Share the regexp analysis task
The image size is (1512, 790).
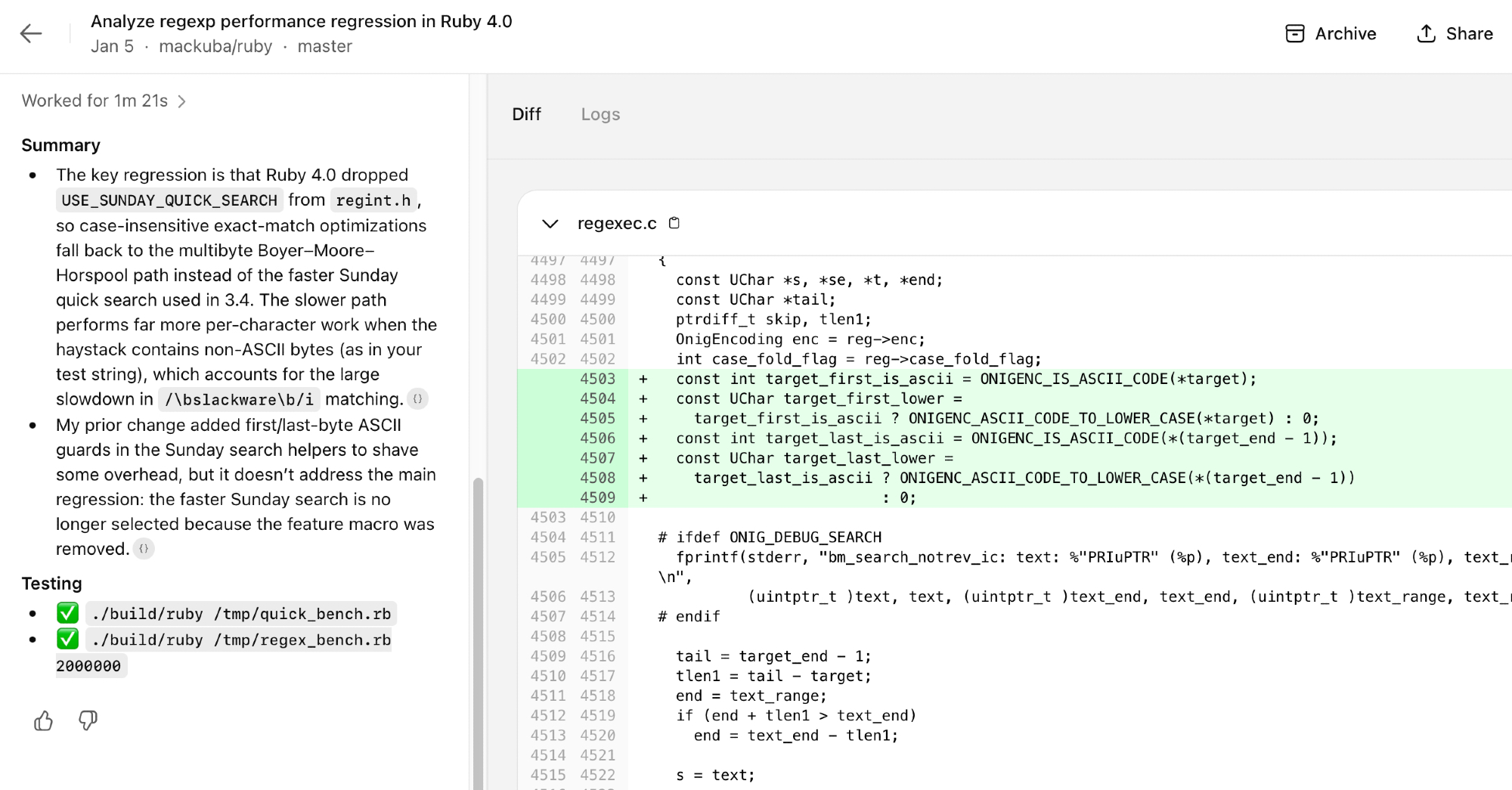pyautogui.click(x=1454, y=34)
